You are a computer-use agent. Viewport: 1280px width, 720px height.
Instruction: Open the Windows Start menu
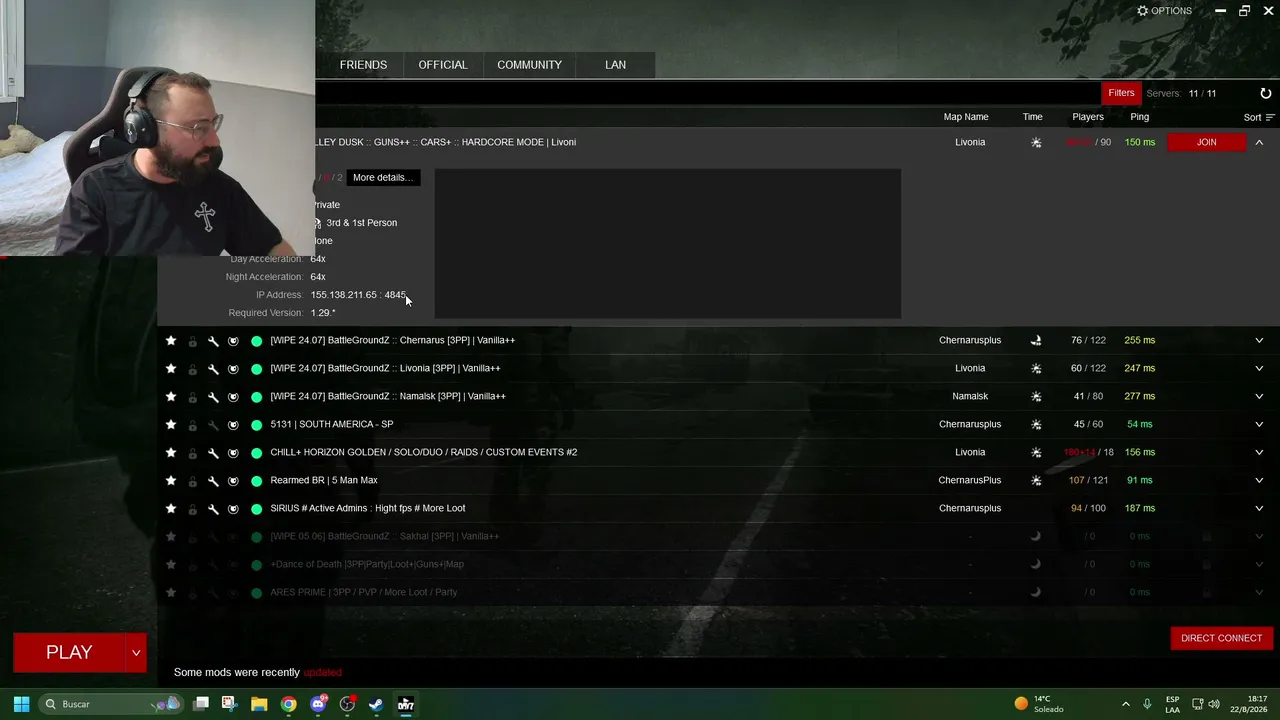coord(21,704)
